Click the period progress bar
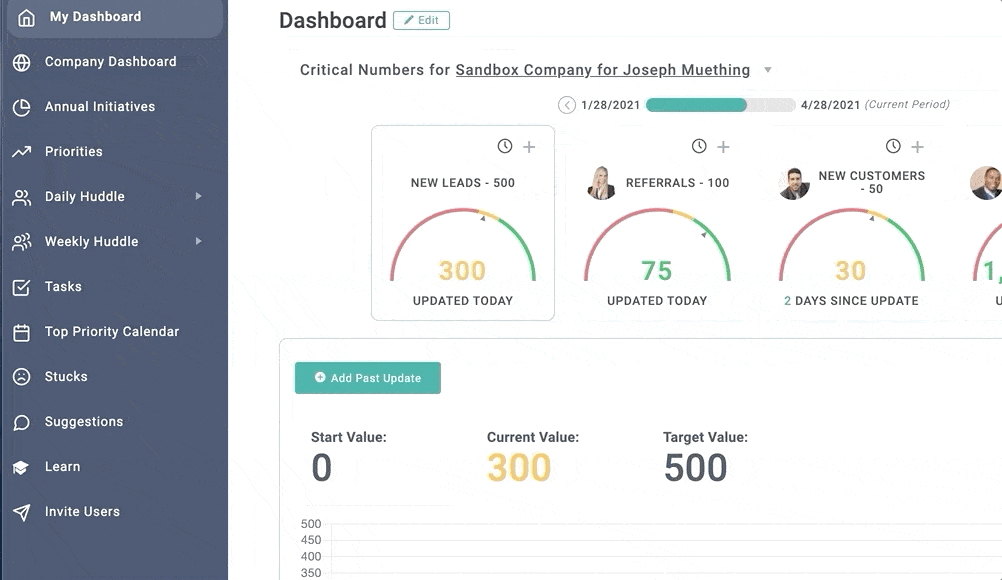 pyautogui.click(x=720, y=105)
